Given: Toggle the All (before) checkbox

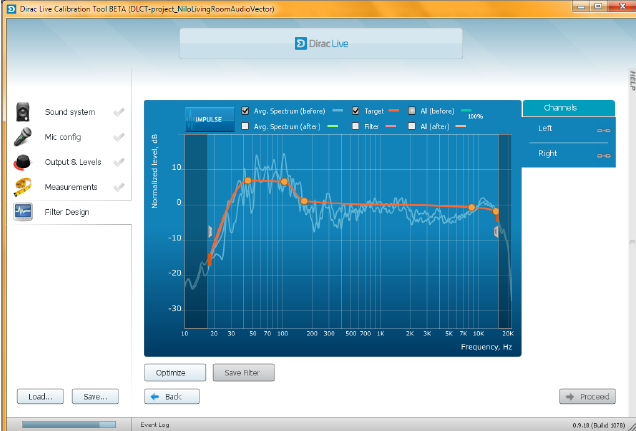Looking at the screenshot, I should click(x=412, y=110).
